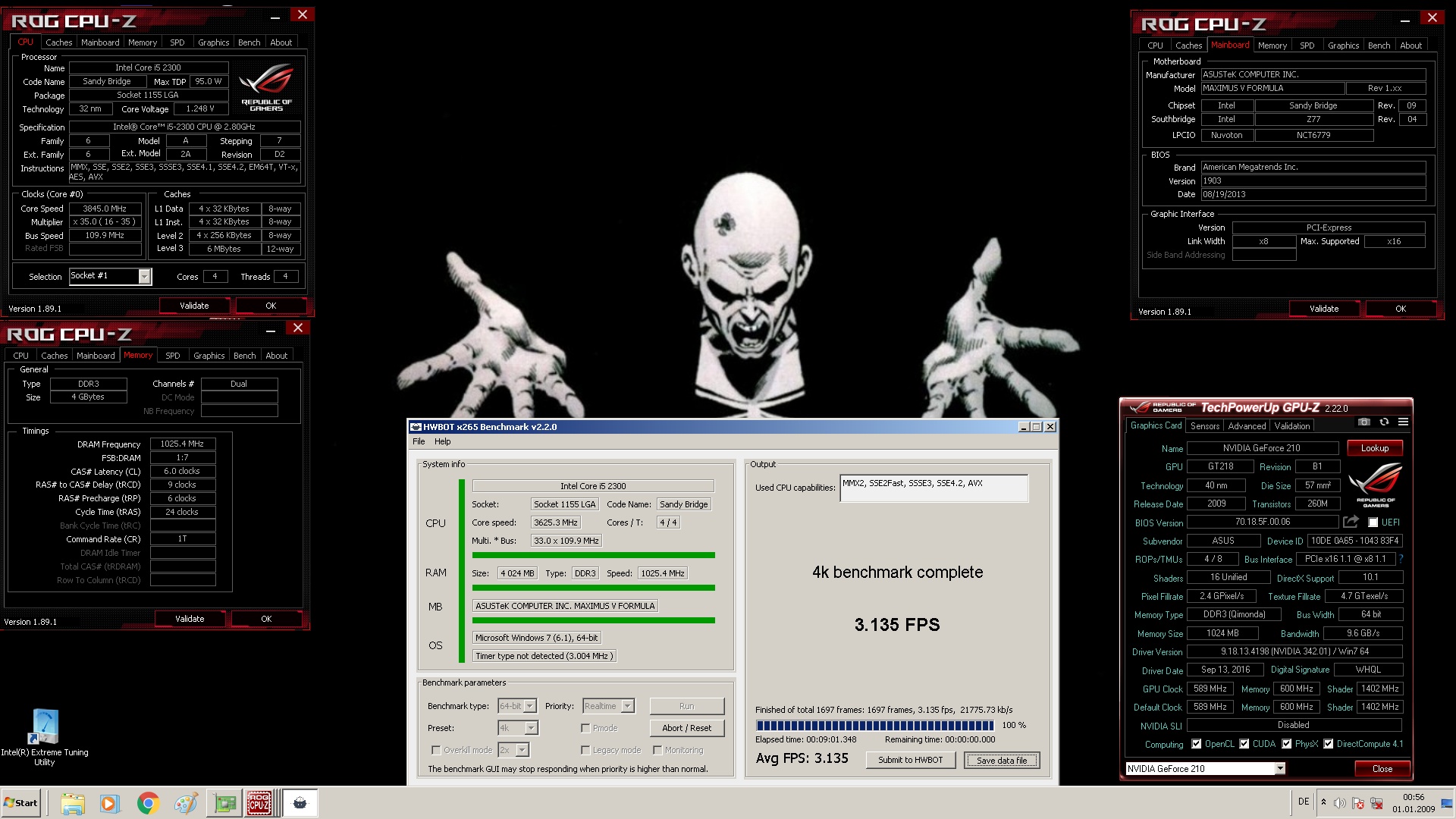The height and width of the screenshot is (819, 1456).
Task: Open the GPU-Z hamburger menu icon
Action: [x=1403, y=422]
